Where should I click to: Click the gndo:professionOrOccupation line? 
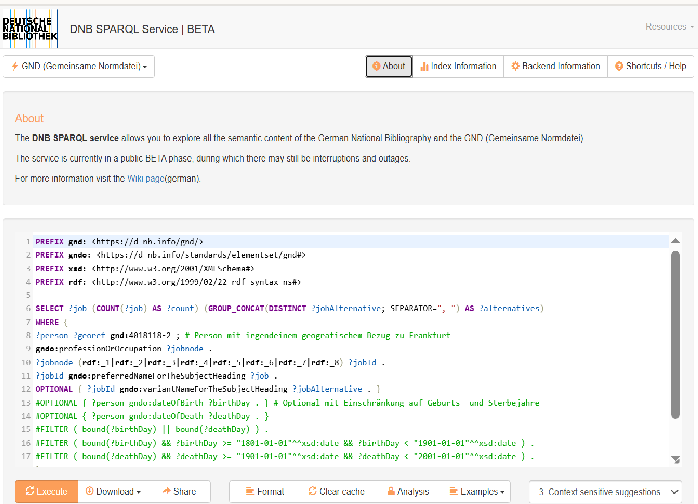pos(124,349)
